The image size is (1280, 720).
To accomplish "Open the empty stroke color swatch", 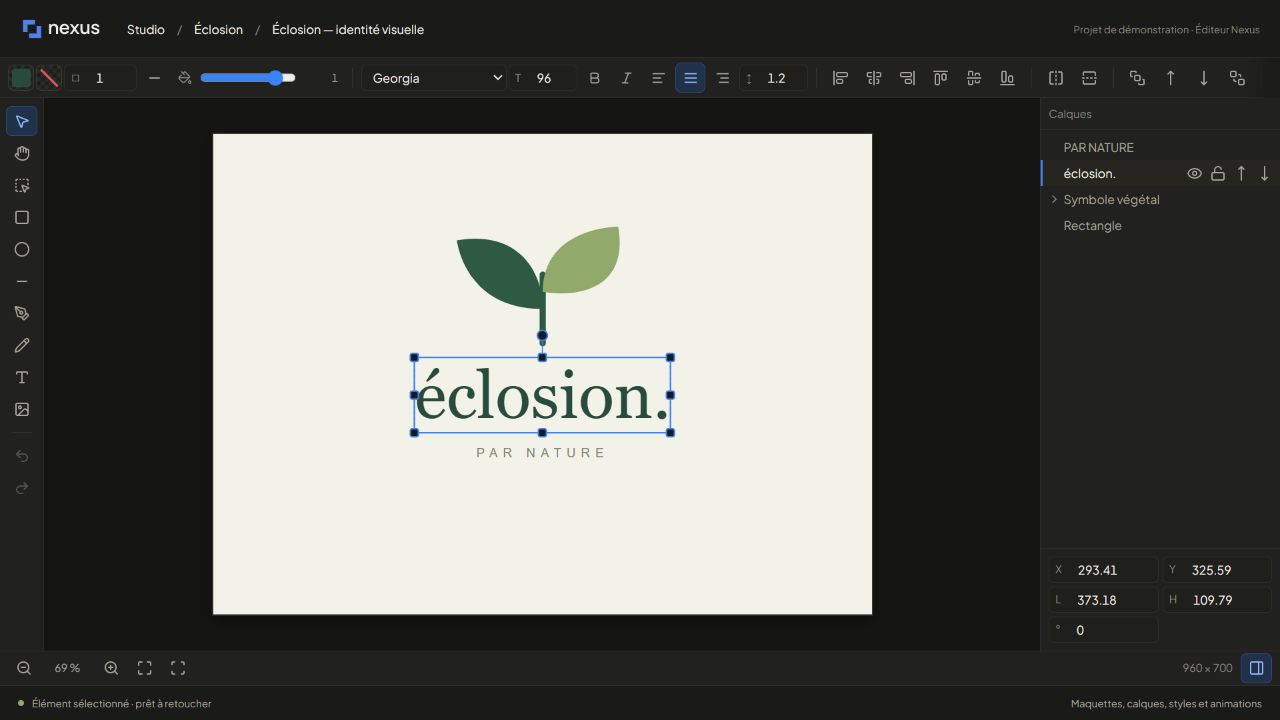I will (x=48, y=78).
